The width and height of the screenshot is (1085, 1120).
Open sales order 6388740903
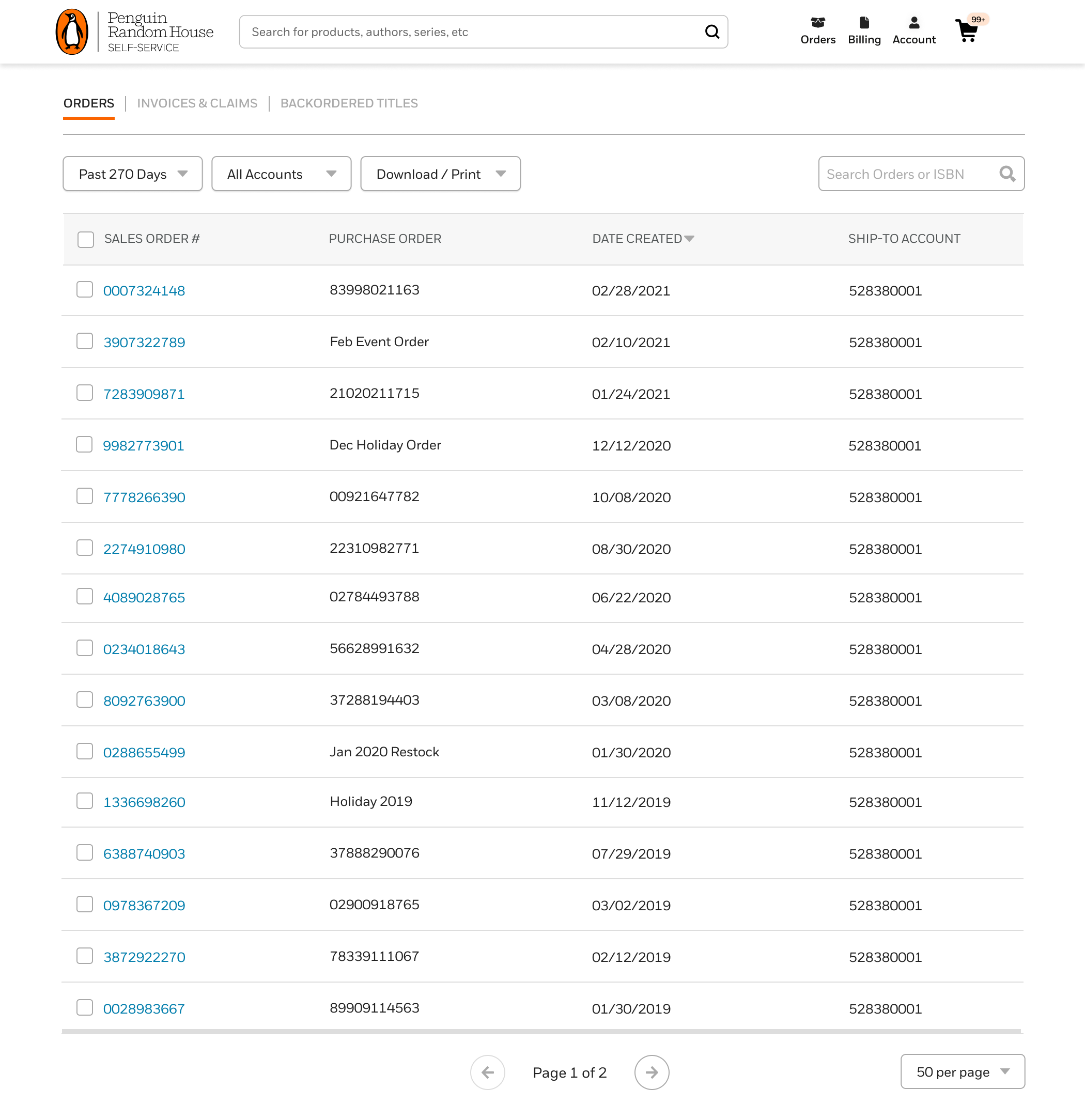coord(144,854)
